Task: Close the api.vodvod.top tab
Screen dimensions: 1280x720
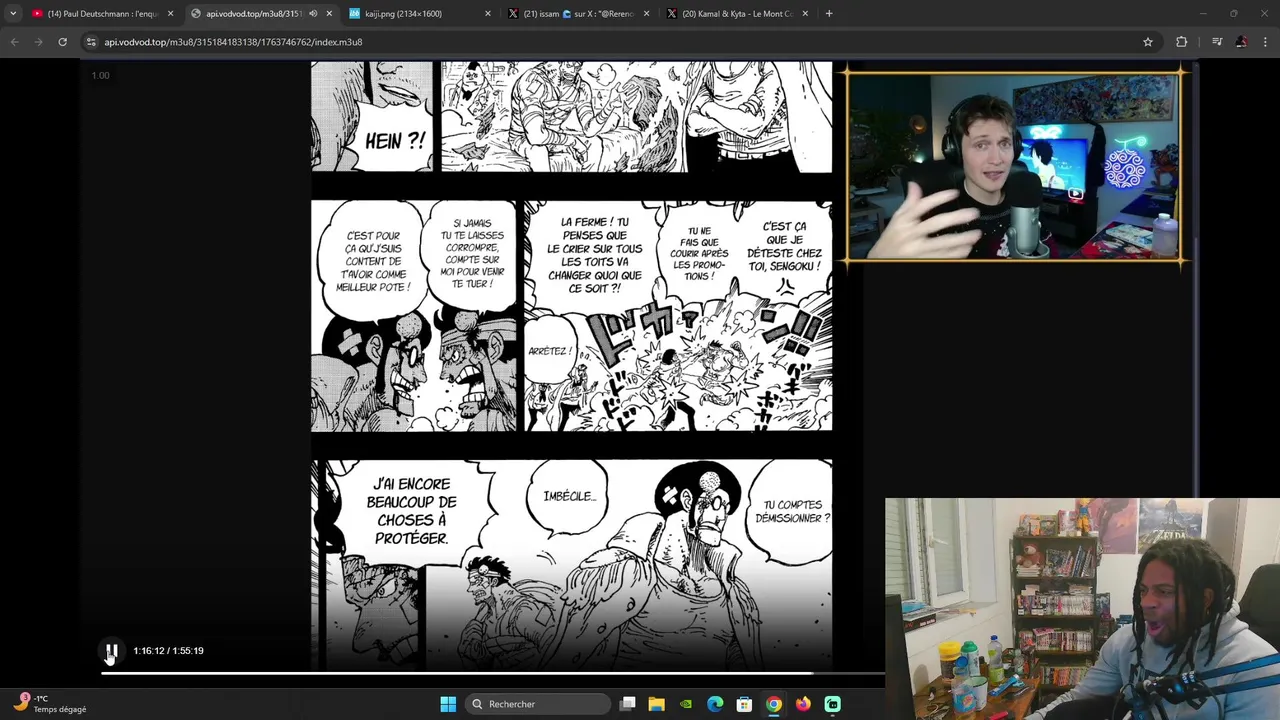Action: point(329,14)
